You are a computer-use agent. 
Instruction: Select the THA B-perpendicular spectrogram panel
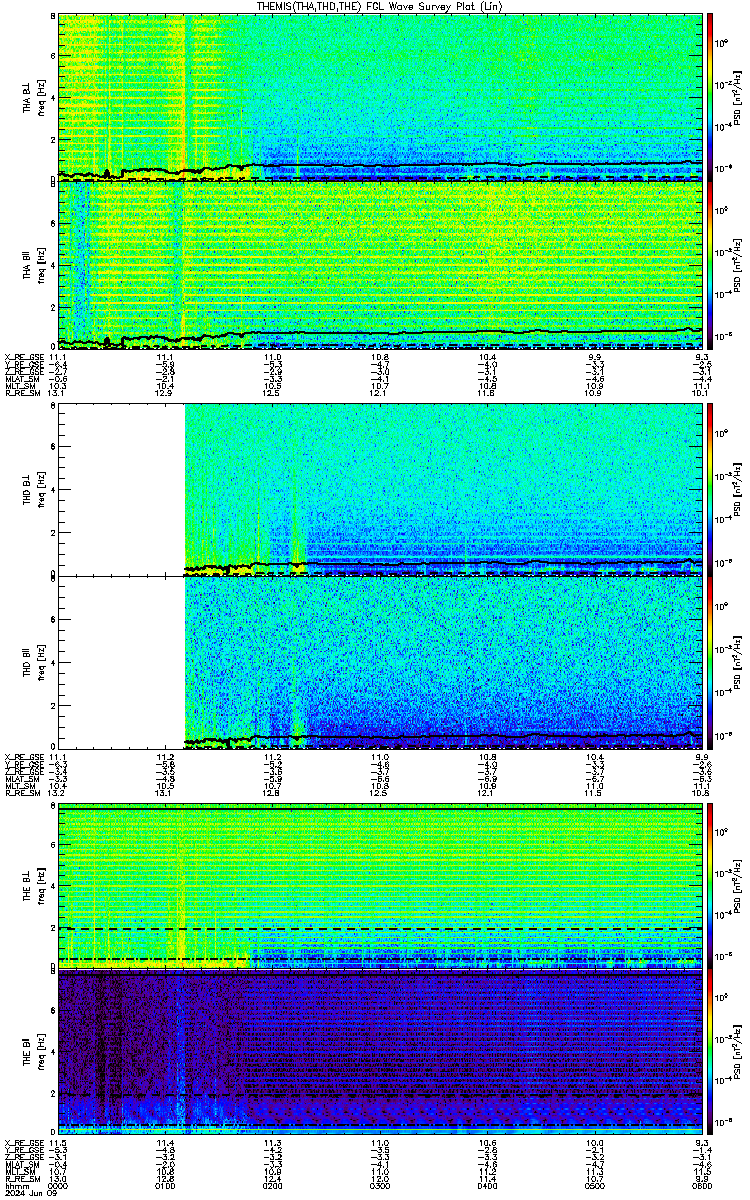381,96
